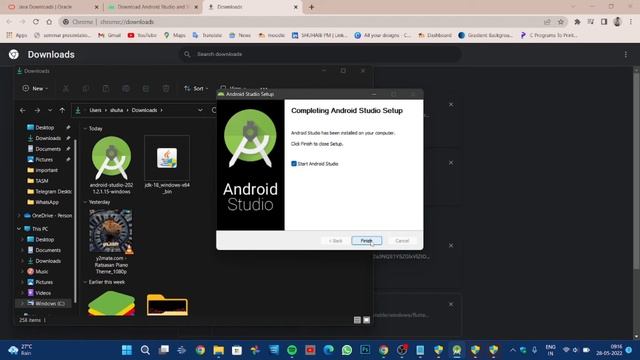Switch Explorer to large icons view

coord(367,320)
